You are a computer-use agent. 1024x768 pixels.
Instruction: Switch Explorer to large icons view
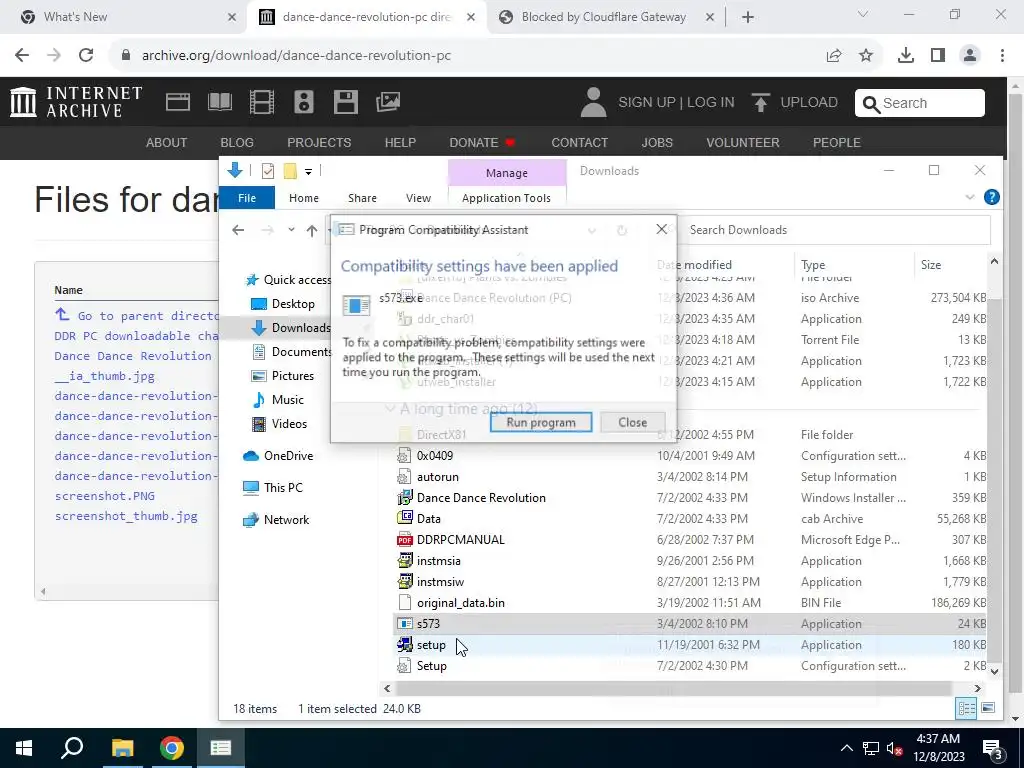(x=988, y=709)
